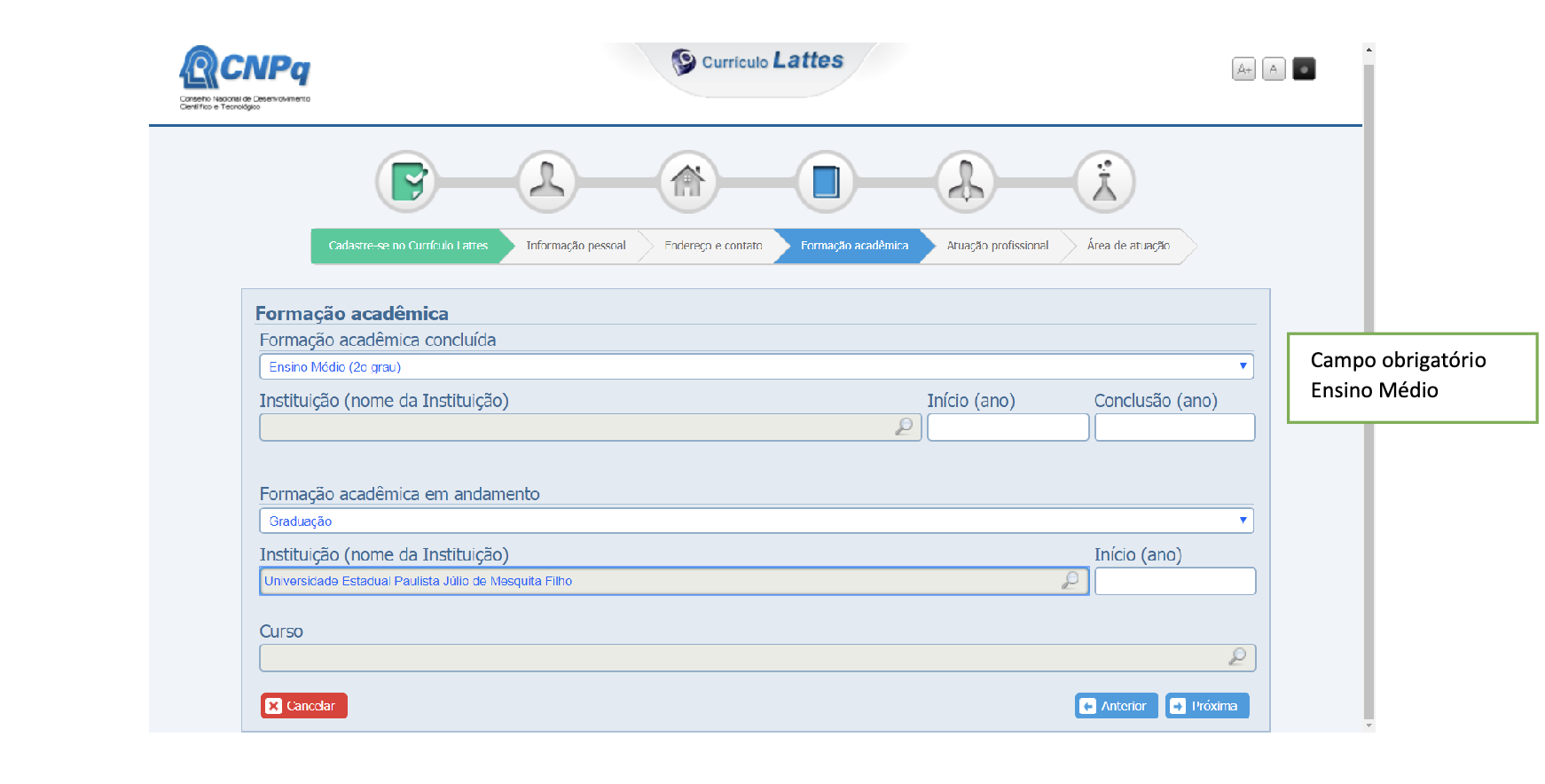
Task: Click the Conclusão (ano) input field
Action: [x=1174, y=427]
